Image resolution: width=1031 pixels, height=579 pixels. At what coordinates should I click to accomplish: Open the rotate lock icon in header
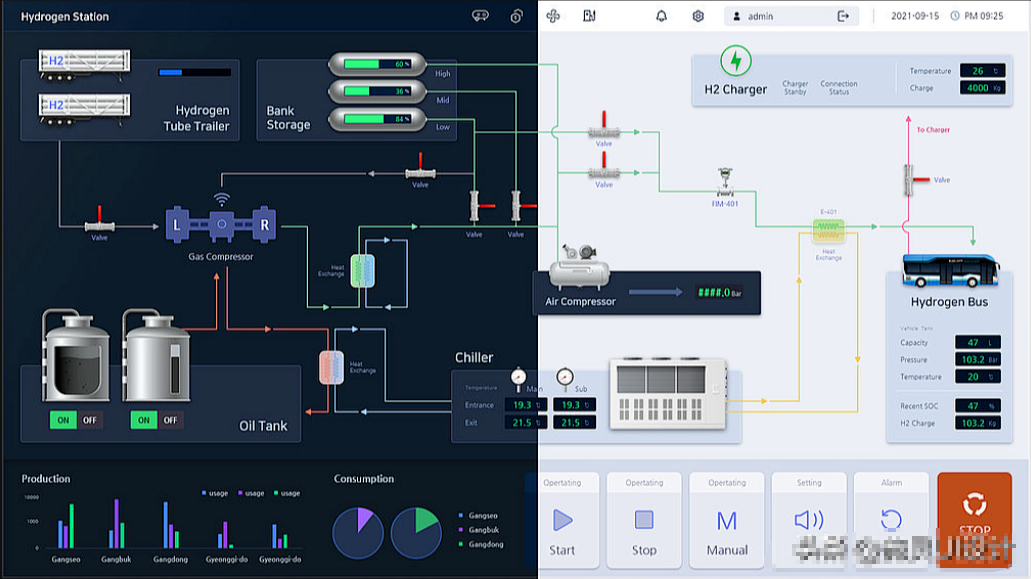(x=517, y=16)
